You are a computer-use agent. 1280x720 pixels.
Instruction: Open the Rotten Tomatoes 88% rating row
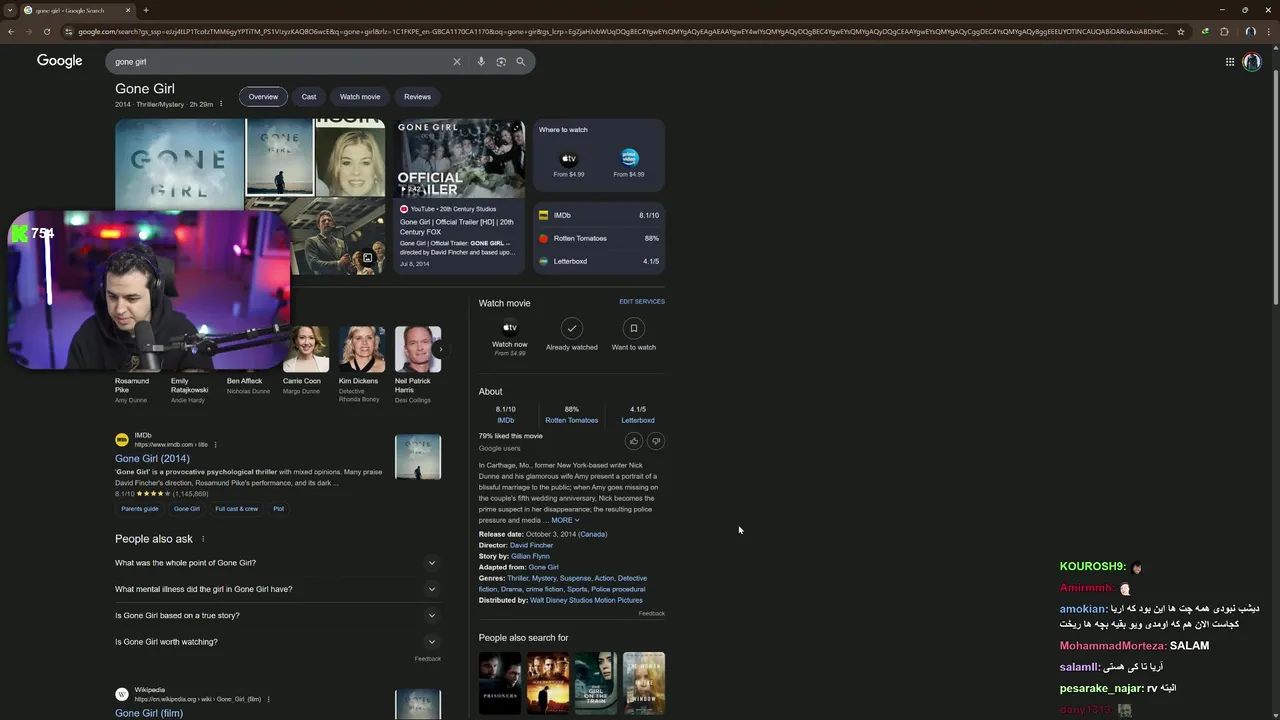[x=599, y=238]
